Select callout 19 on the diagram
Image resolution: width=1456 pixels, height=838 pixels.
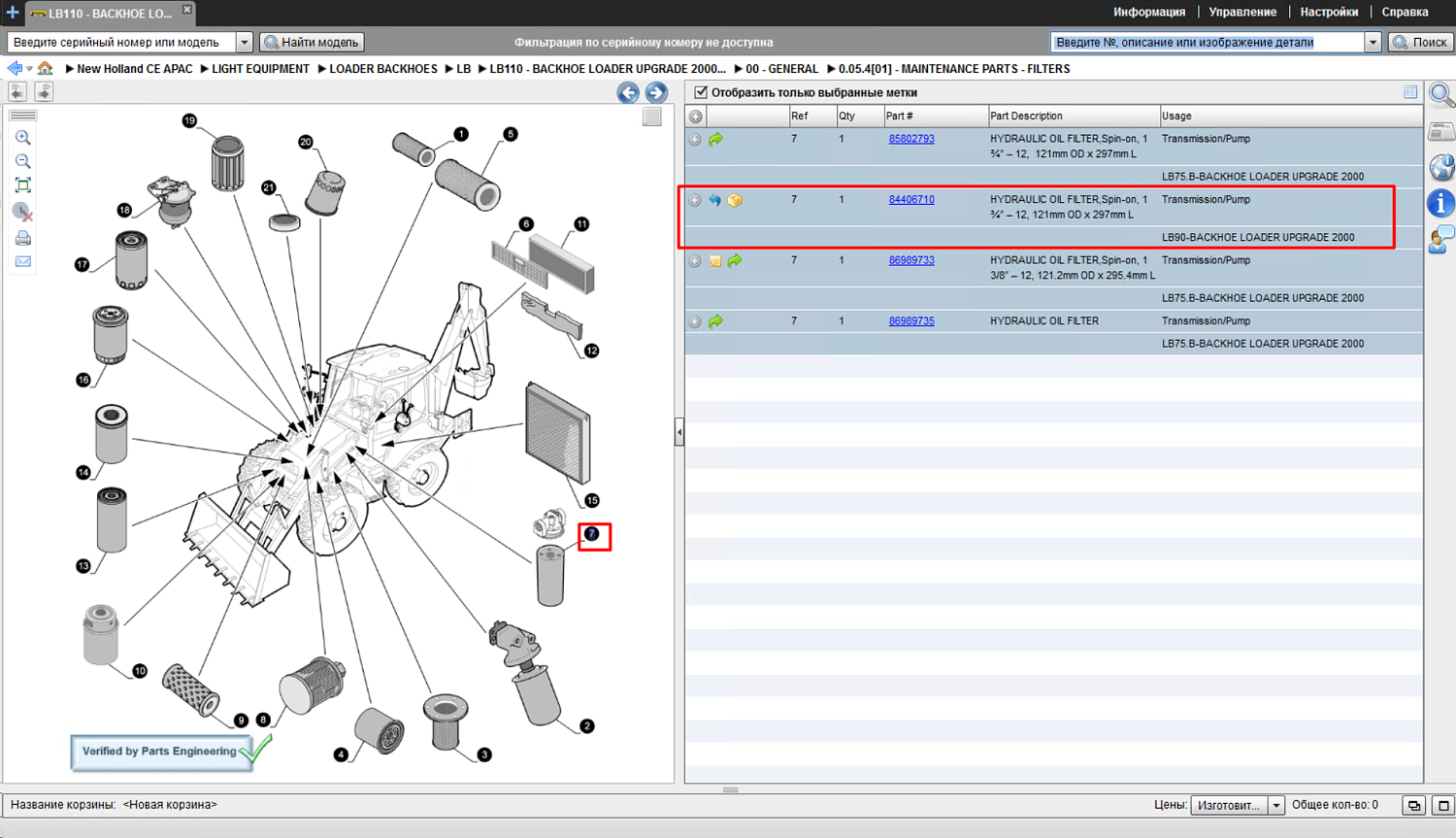189,121
